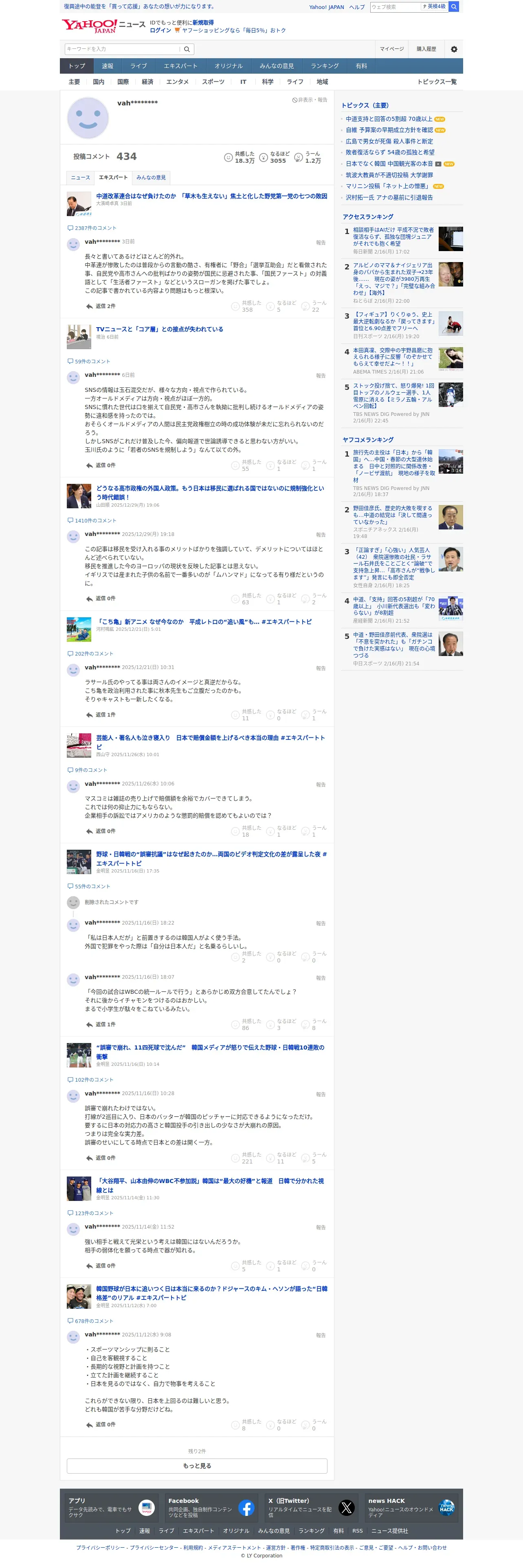Click the 非表示・報告 prohibition icon
Screen dimensions: 523x1568
tap(294, 101)
